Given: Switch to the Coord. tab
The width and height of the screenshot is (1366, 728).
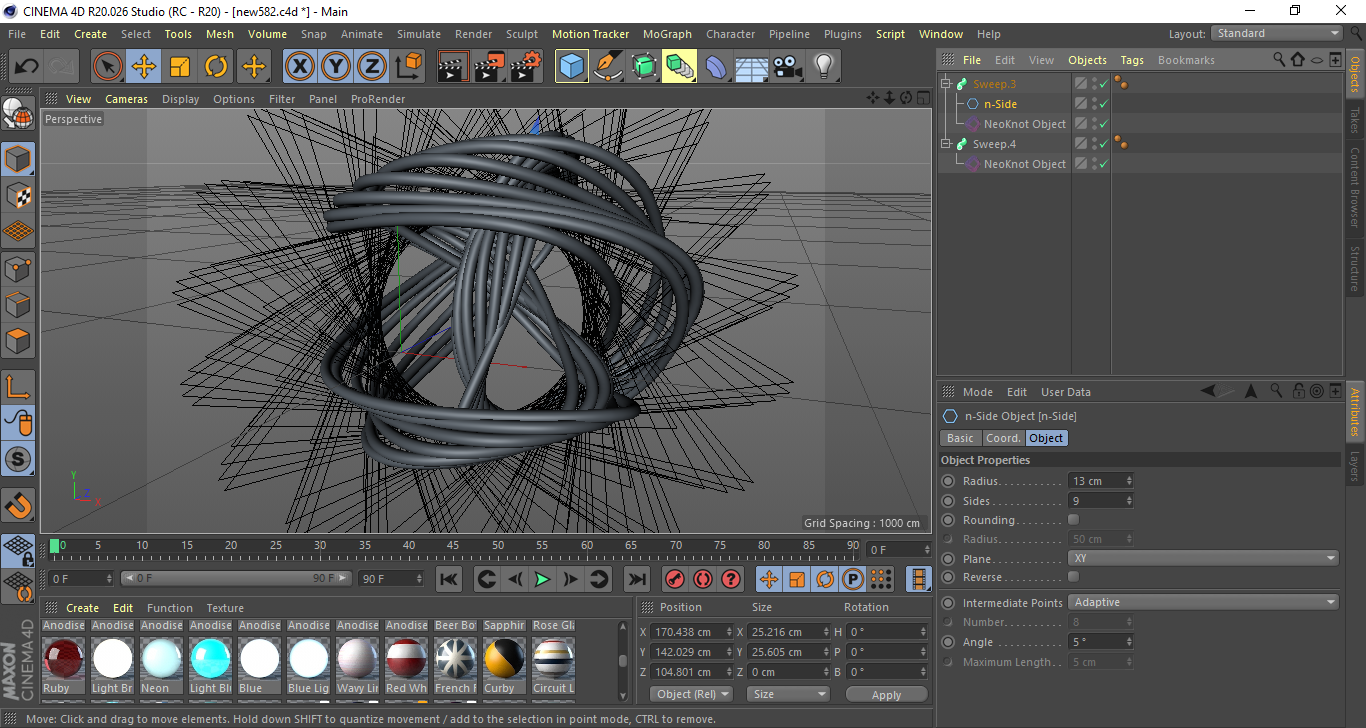Looking at the screenshot, I should point(1003,438).
